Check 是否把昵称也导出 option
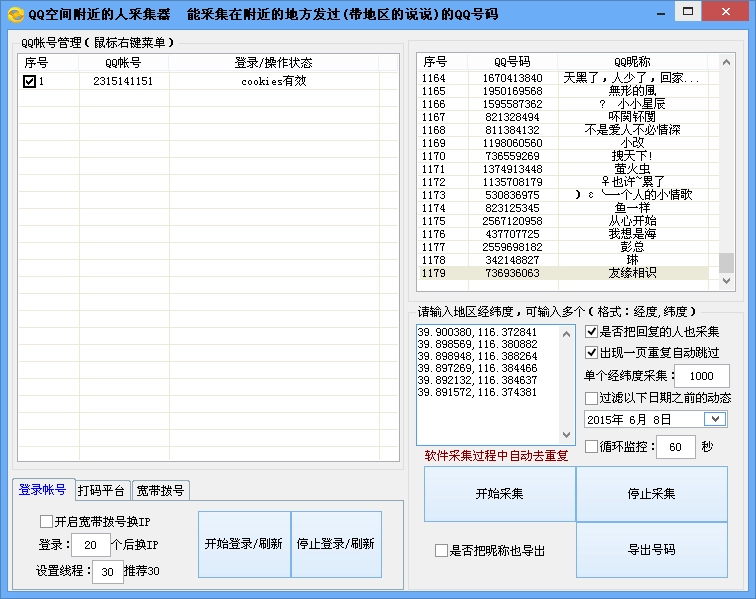756x599 pixels. [x=441, y=551]
